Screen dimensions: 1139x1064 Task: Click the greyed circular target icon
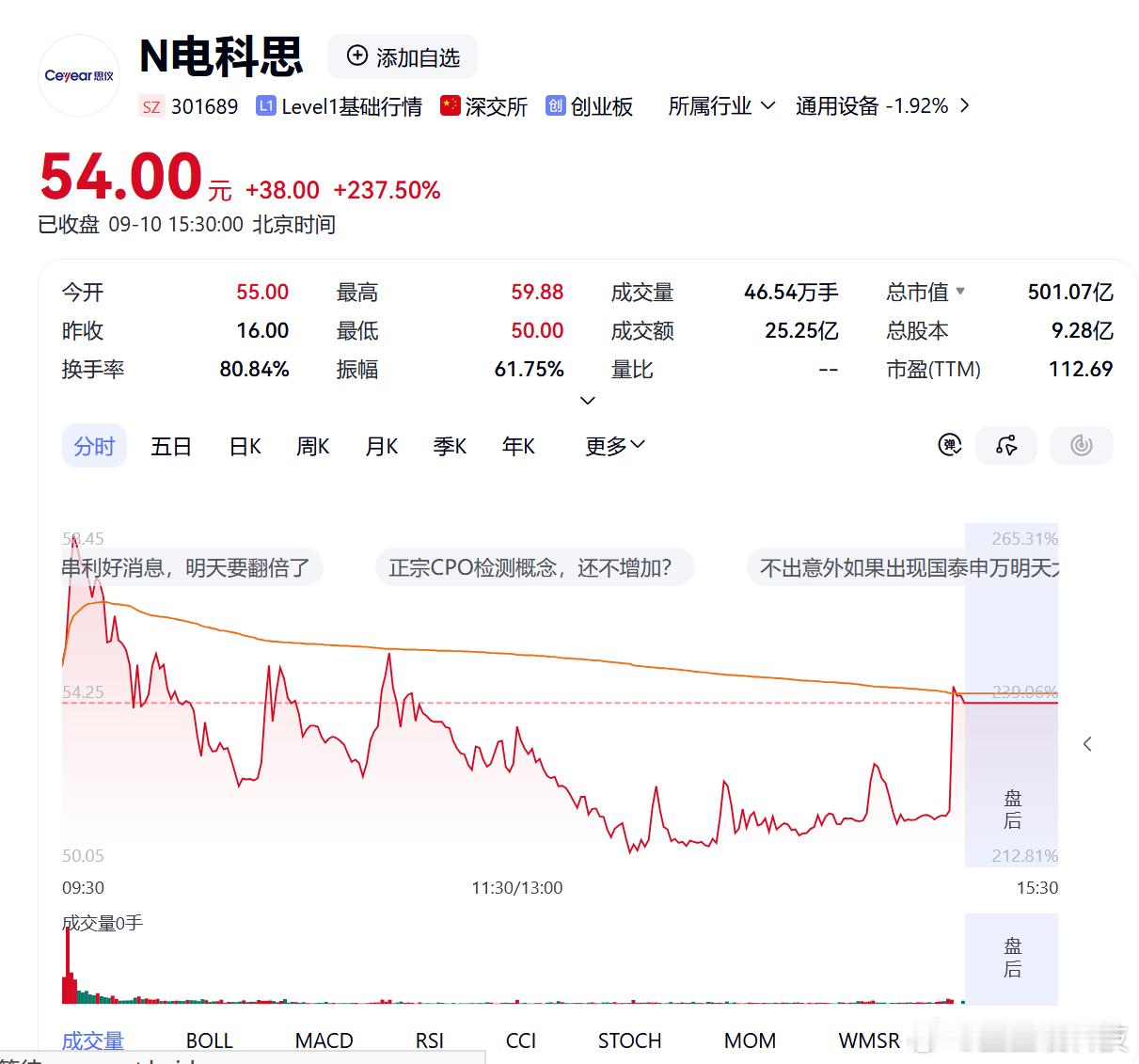point(1082,445)
